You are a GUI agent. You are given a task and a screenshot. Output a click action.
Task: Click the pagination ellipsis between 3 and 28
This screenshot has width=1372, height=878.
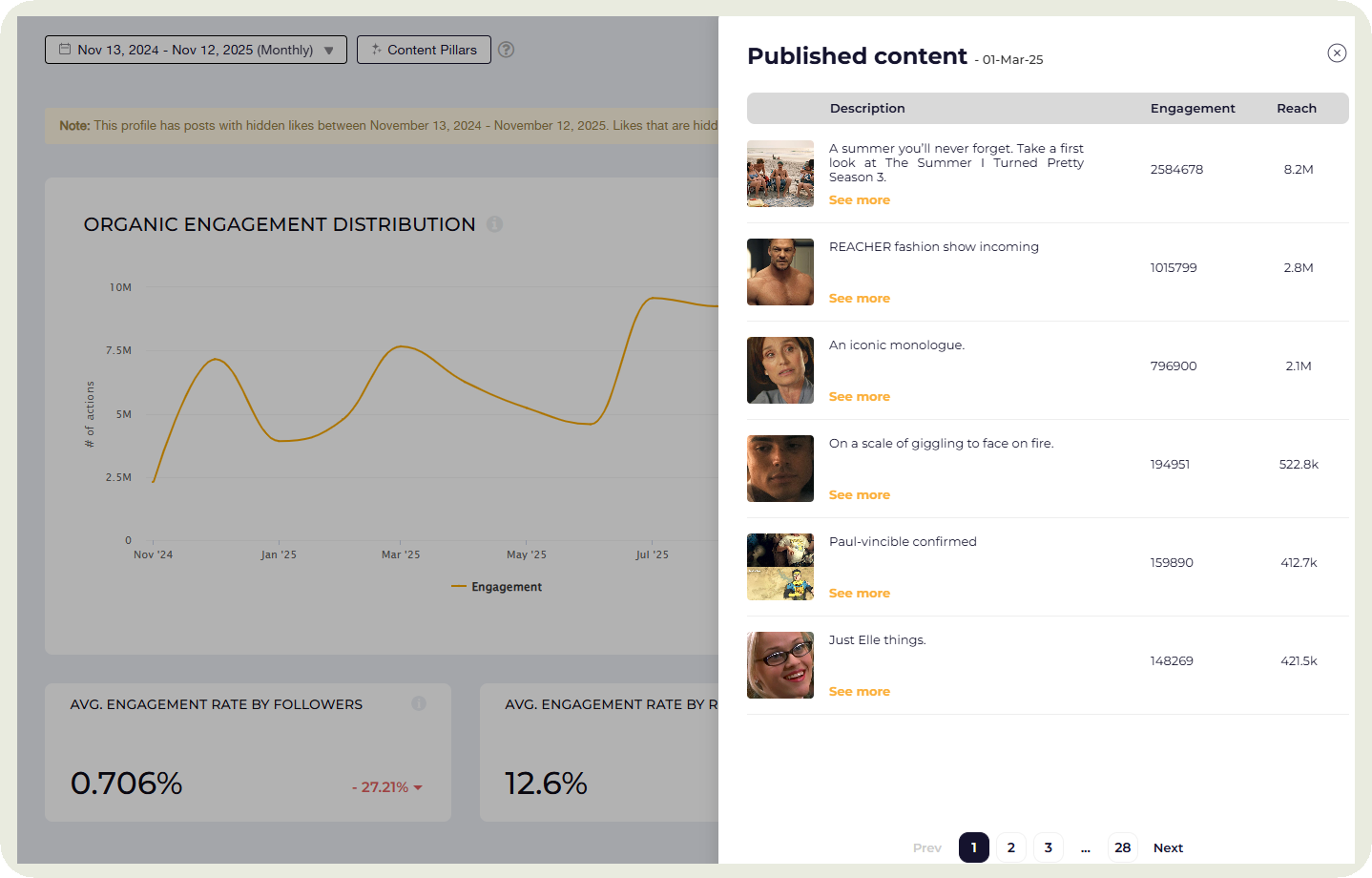click(1085, 847)
